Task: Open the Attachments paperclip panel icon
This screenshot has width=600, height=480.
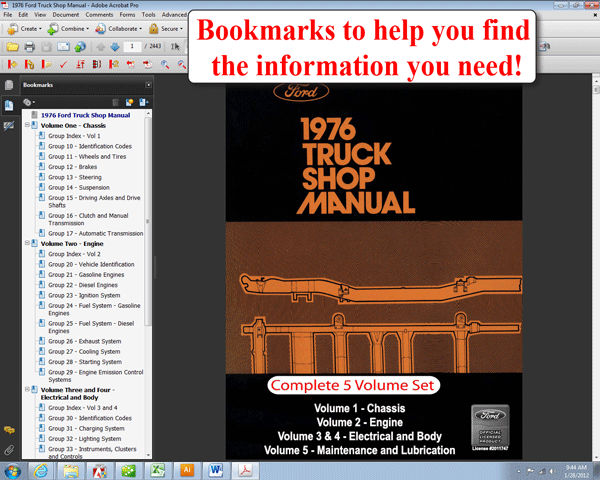Action: tap(9, 450)
